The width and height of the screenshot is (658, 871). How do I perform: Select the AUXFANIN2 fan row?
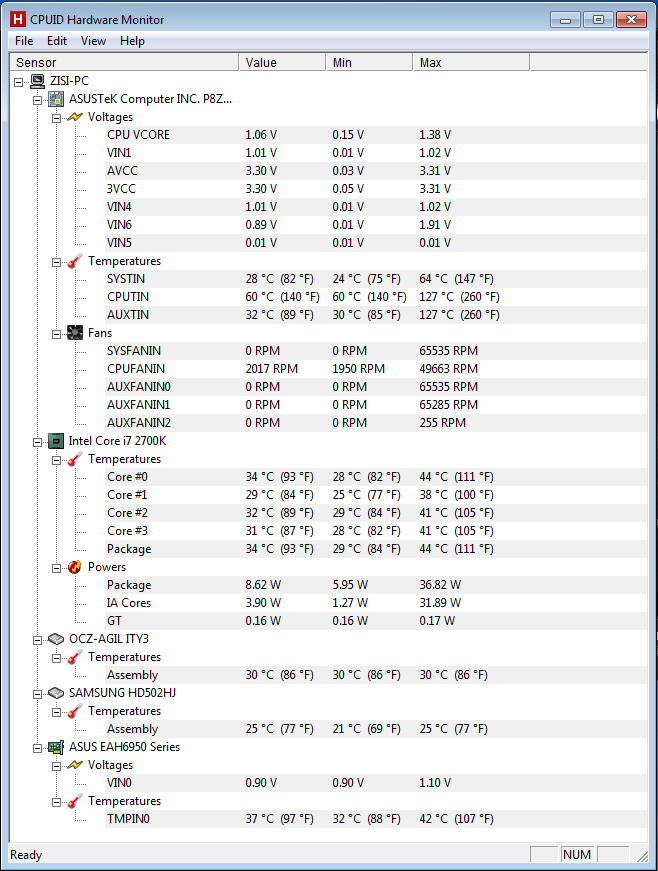[x=376, y=423]
